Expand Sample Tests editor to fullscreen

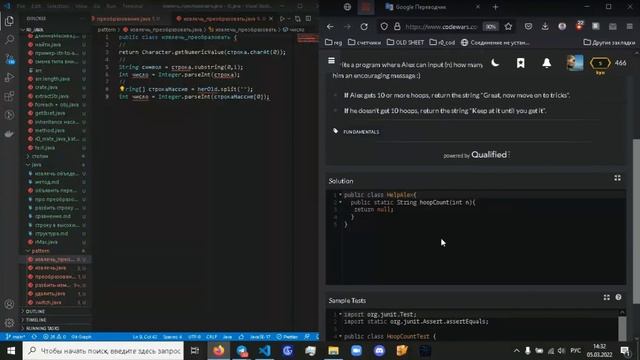pyautogui.click(x=607, y=298)
